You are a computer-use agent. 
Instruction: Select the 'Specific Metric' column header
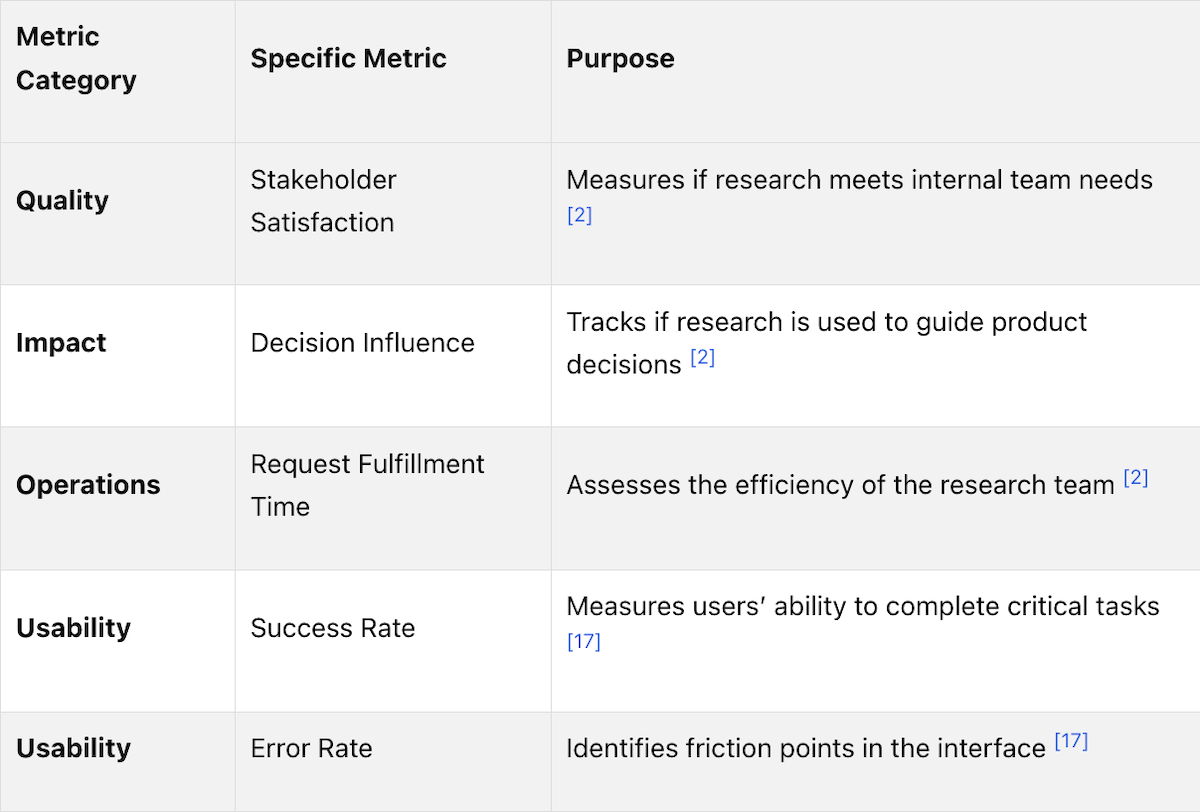click(x=348, y=58)
